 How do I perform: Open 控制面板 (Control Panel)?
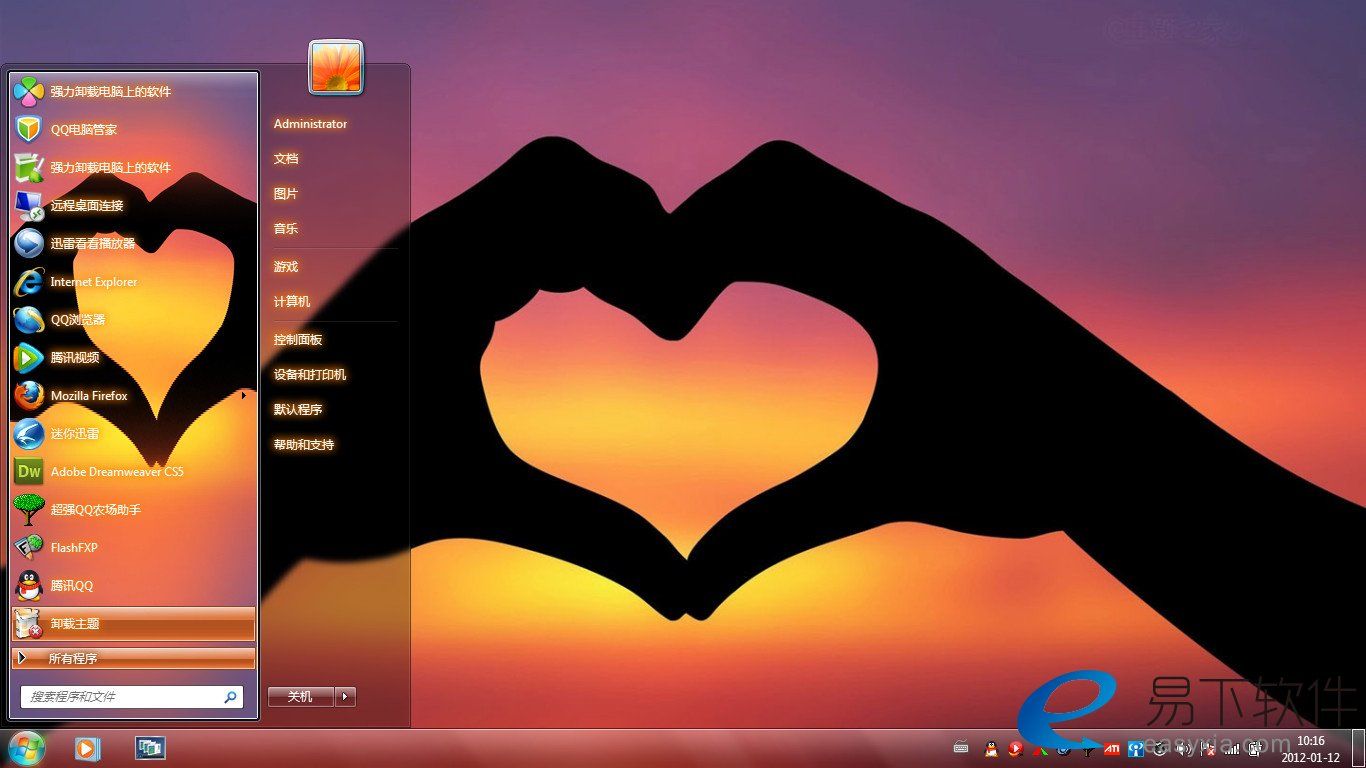[298, 340]
